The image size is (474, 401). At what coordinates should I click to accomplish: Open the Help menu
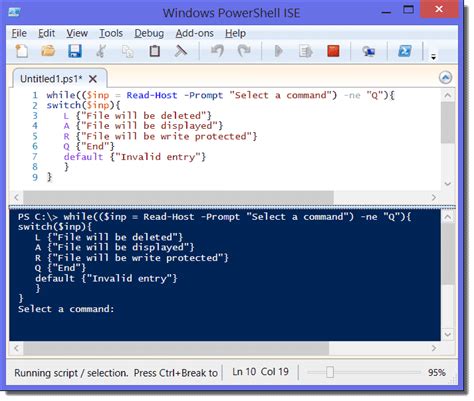tap(235, 33)
